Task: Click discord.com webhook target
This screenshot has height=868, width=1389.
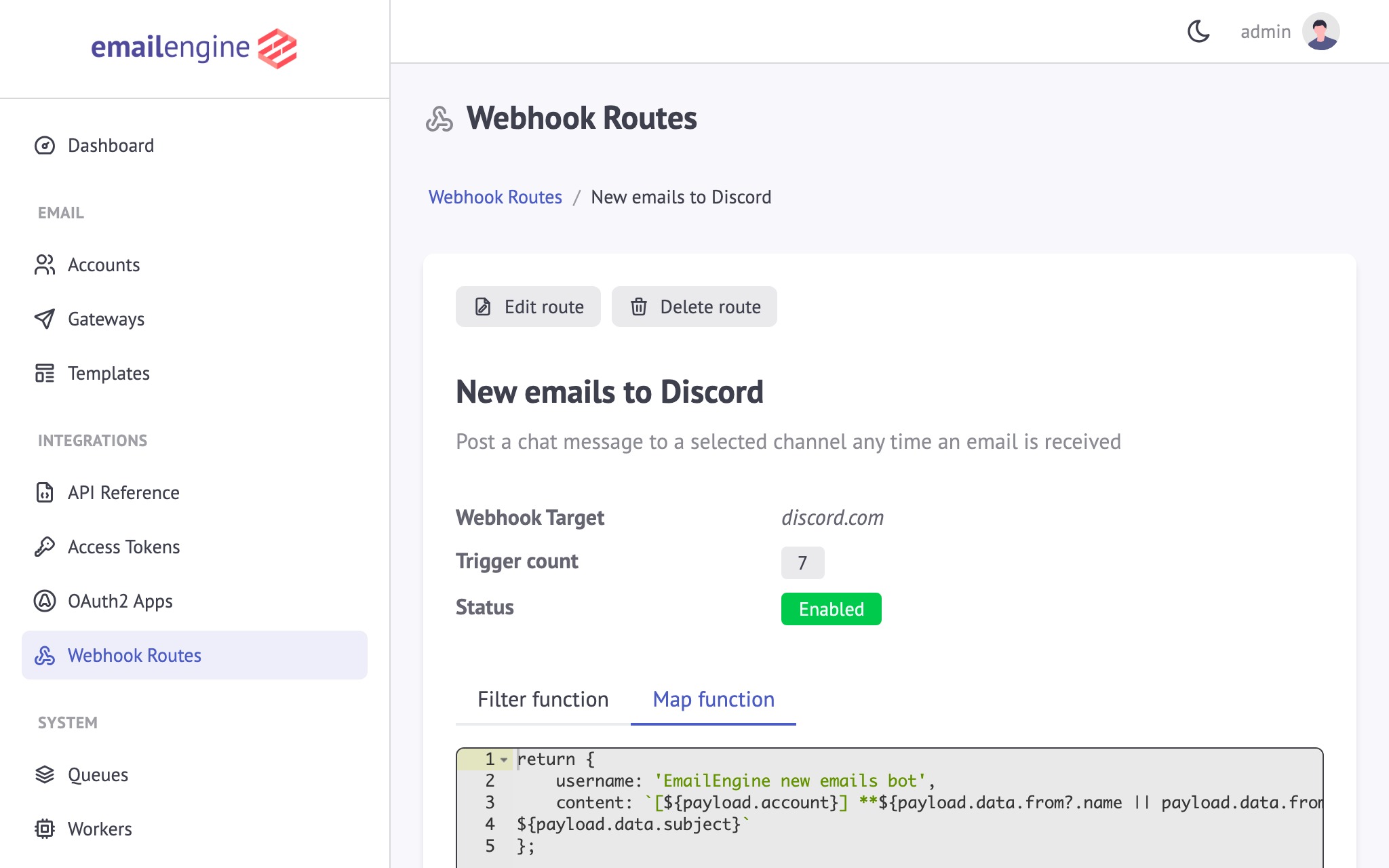Action: (832, 517)
